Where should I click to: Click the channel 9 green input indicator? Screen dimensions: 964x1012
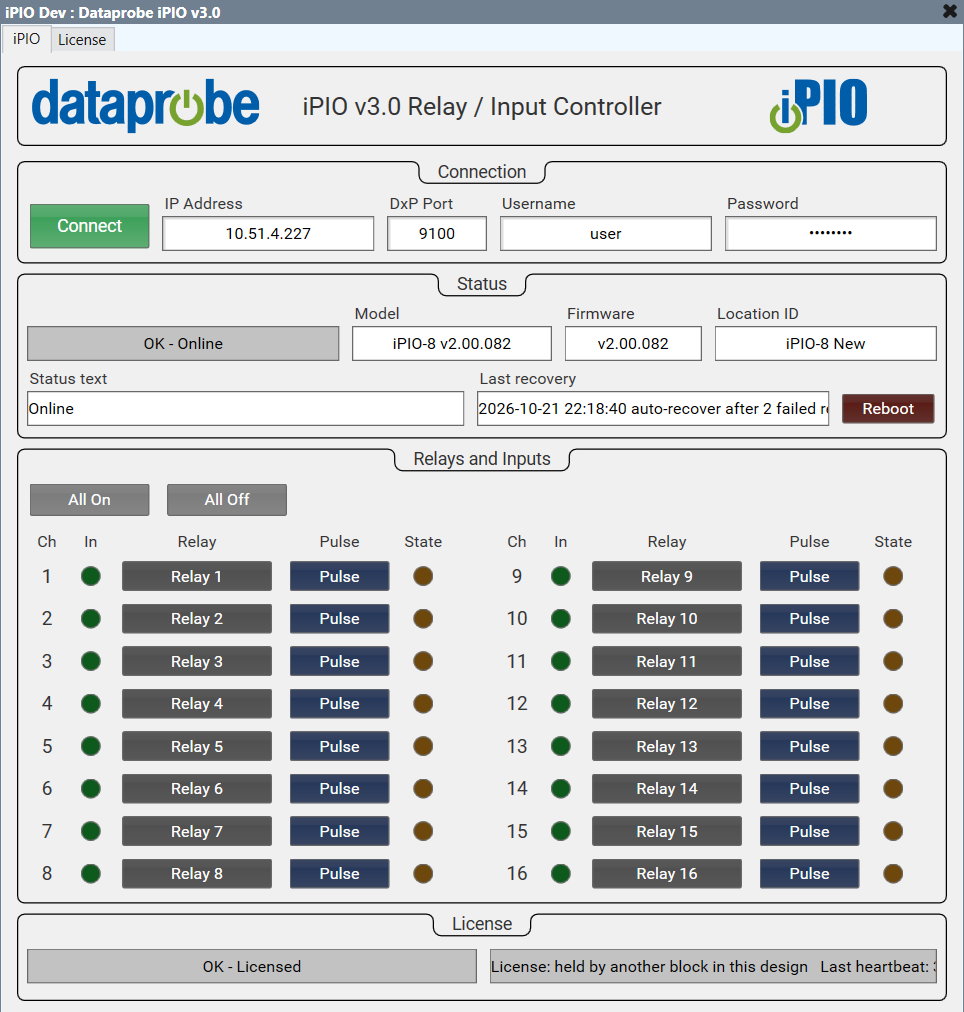point(561,576)
